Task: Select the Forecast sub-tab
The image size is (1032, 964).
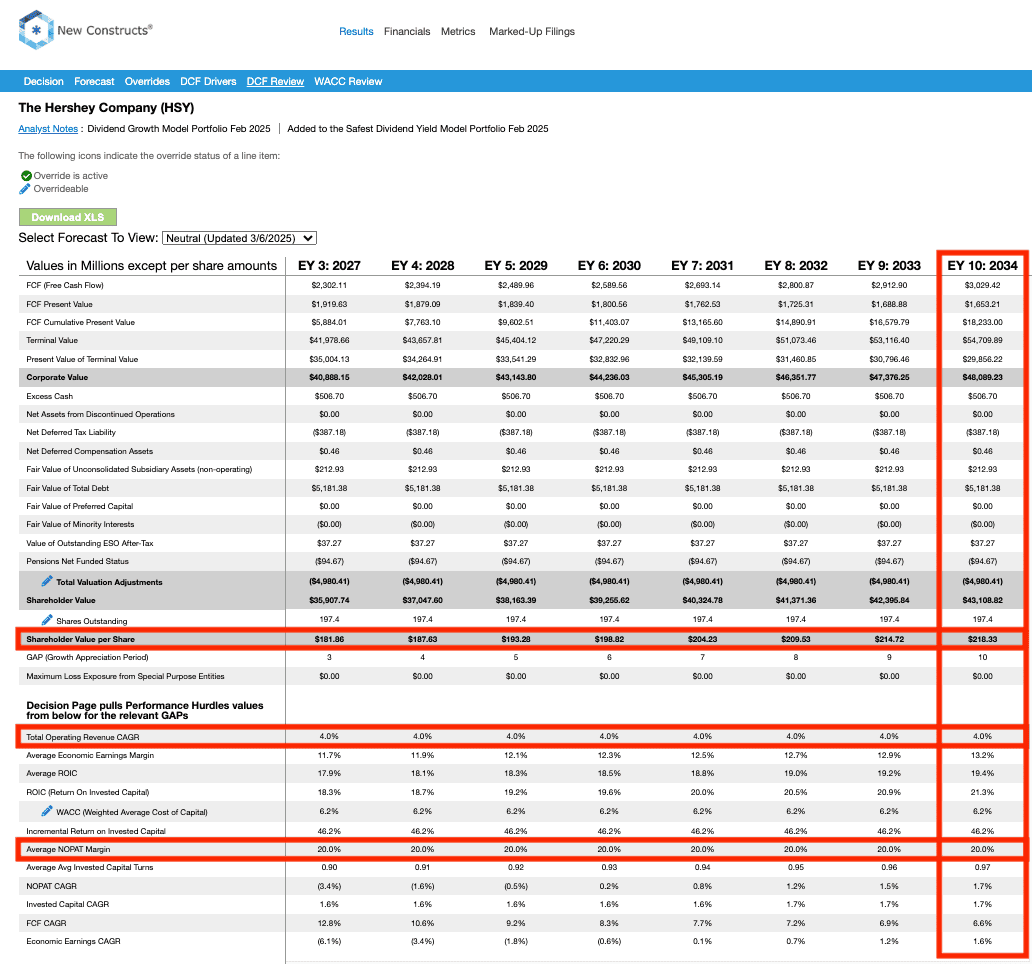Action: 94,82
